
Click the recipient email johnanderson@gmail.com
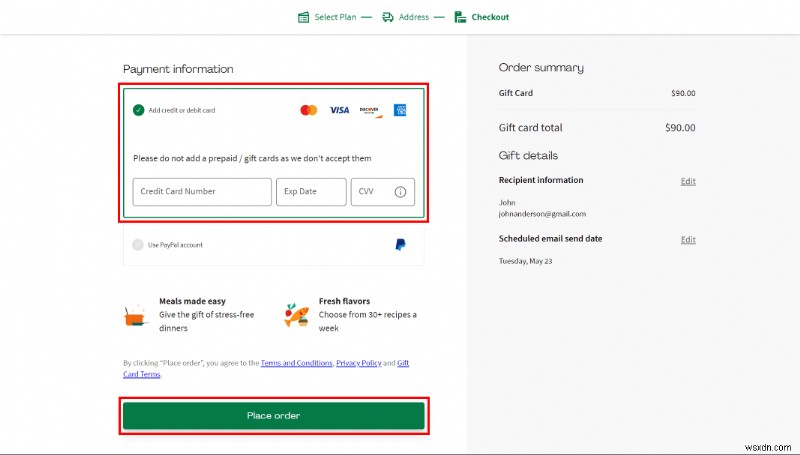542,214
